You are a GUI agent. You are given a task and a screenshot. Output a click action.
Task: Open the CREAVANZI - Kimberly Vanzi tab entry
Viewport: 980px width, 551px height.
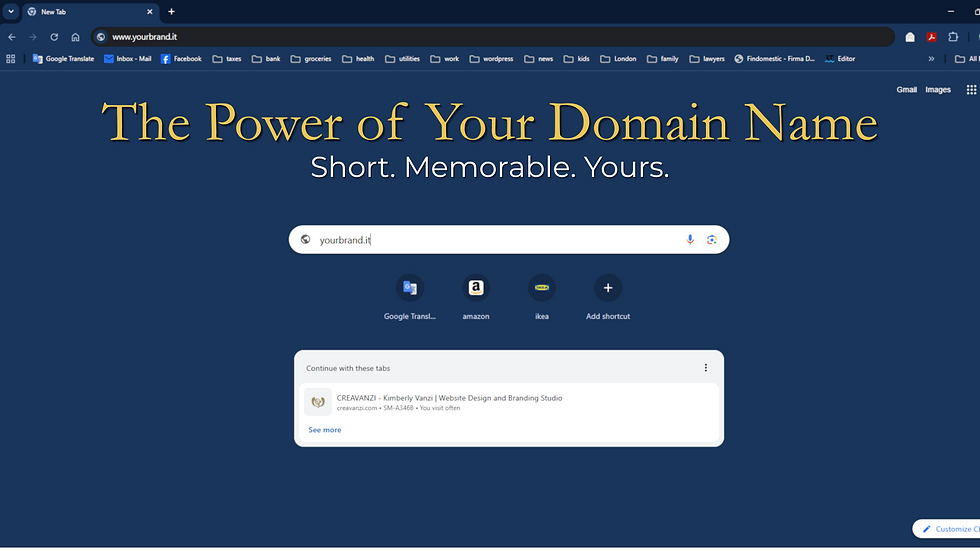click(509, 402)
